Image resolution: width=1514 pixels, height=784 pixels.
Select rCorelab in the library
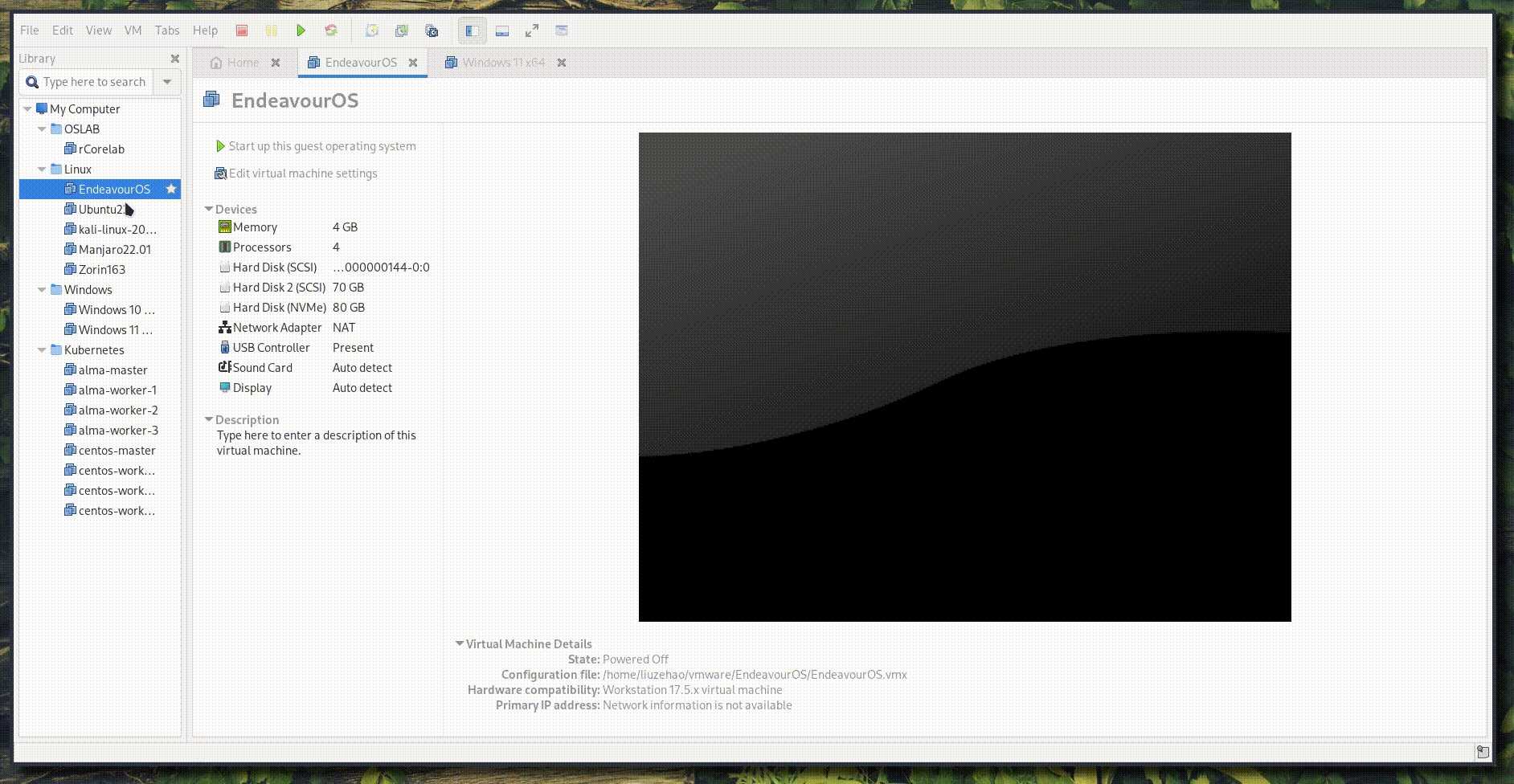tap(100, 149)
